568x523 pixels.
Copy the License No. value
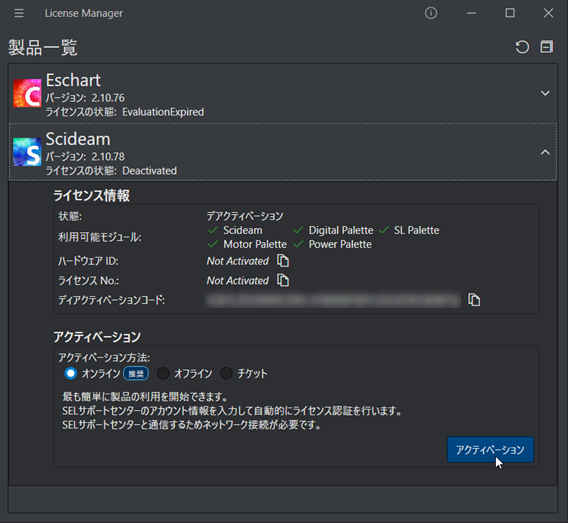pos(283,280)
